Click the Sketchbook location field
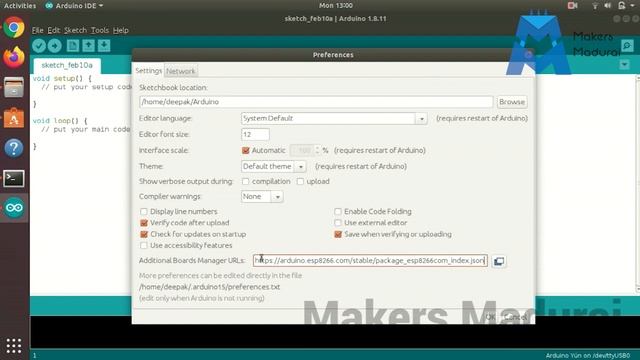The height and width of the screenshot is (360, 640). coord(316,102)
